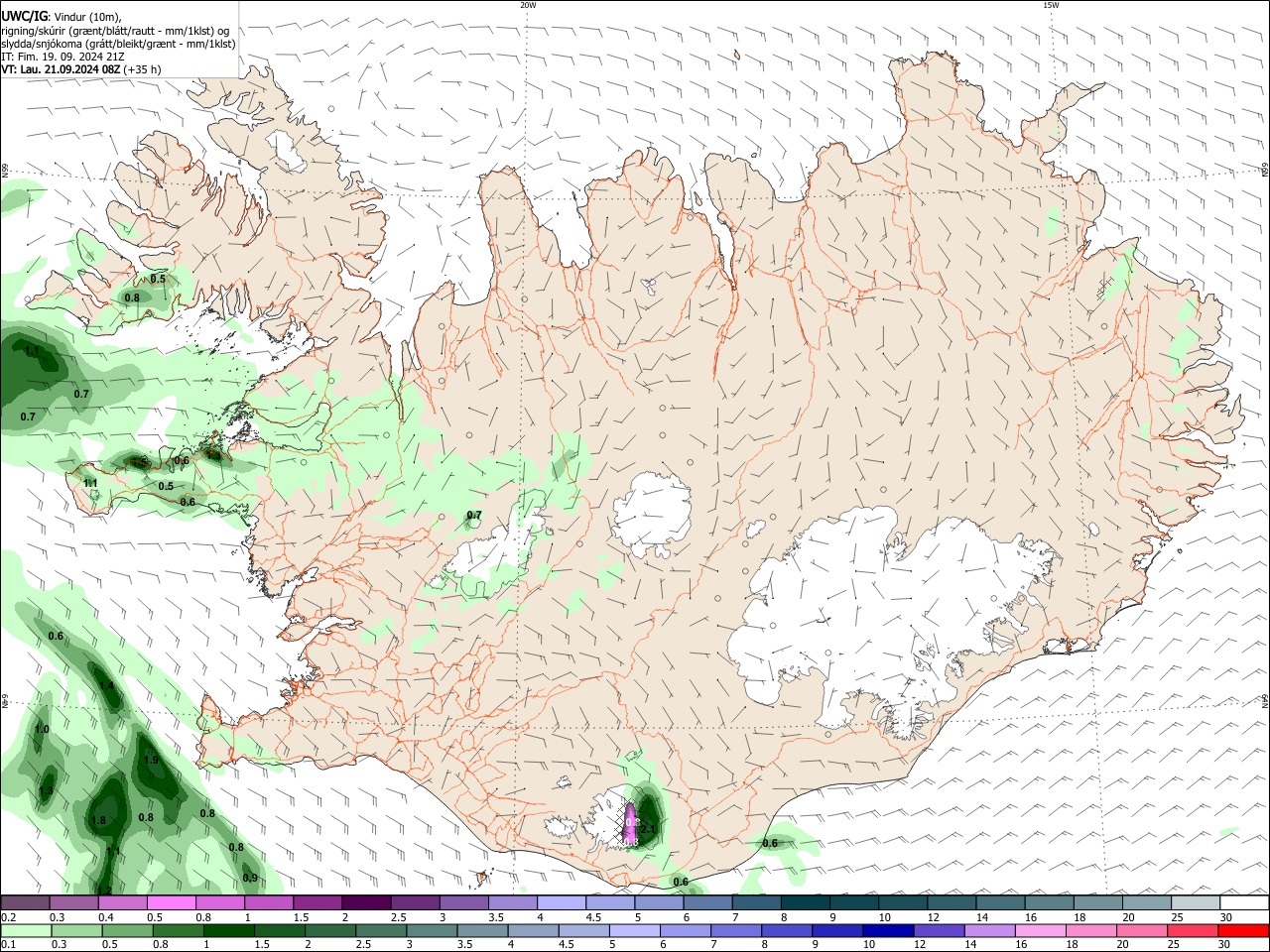Click the bright pink 0.5 snow scale swatch
This screenshot has width=1270, height=952.
171,903
